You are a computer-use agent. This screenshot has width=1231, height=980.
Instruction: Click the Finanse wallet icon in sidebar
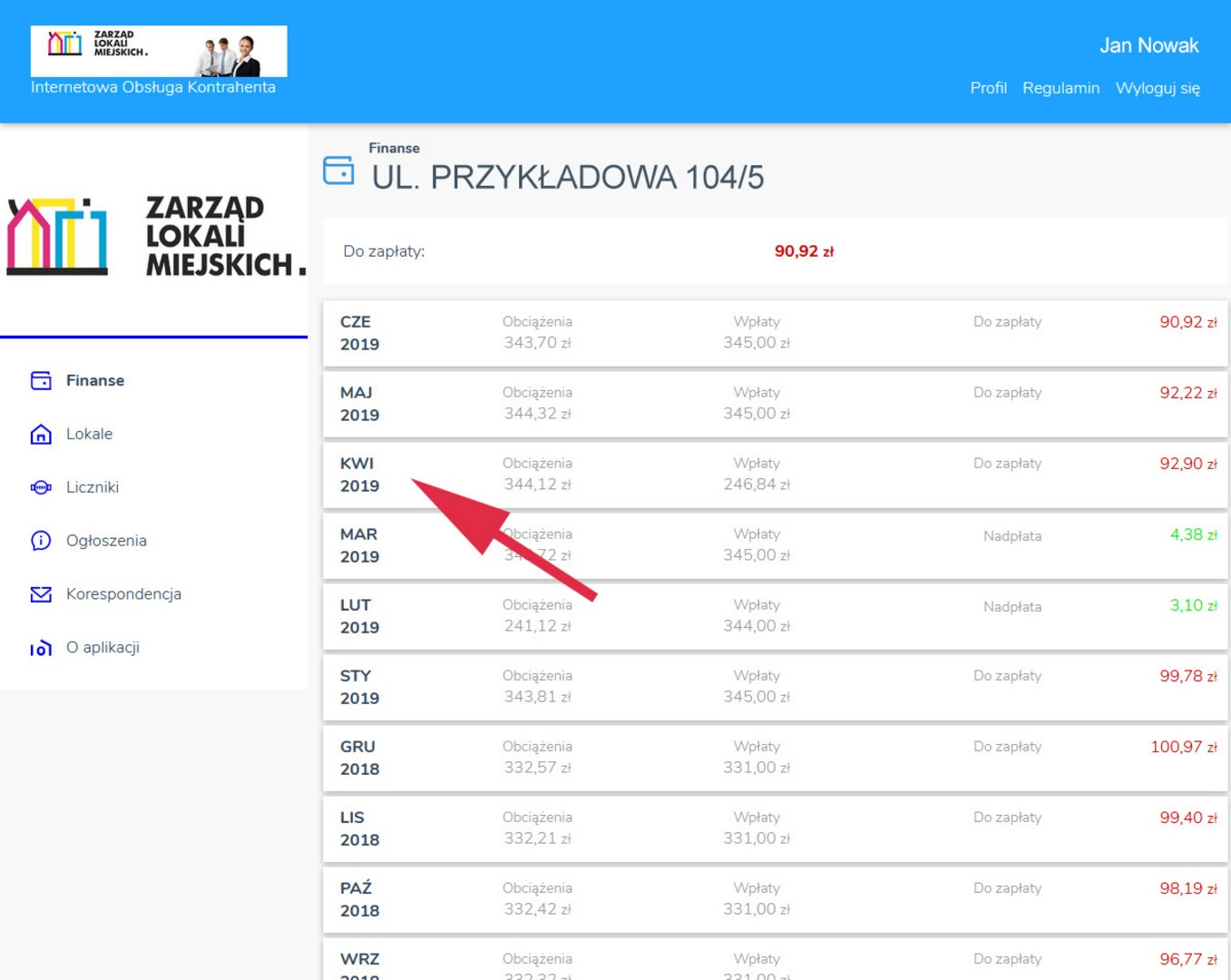tap(41, 381)
